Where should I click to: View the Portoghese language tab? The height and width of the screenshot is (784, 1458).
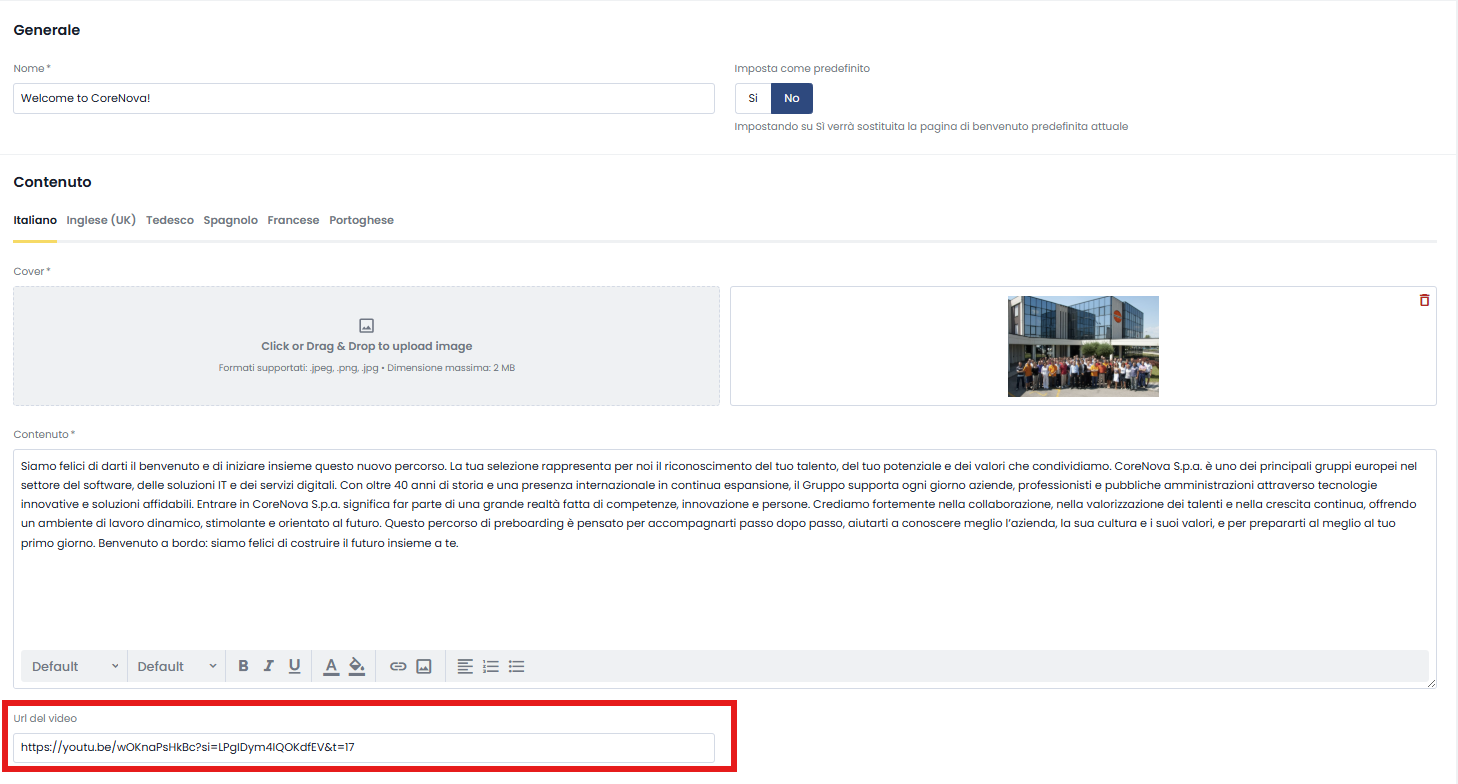362,220
